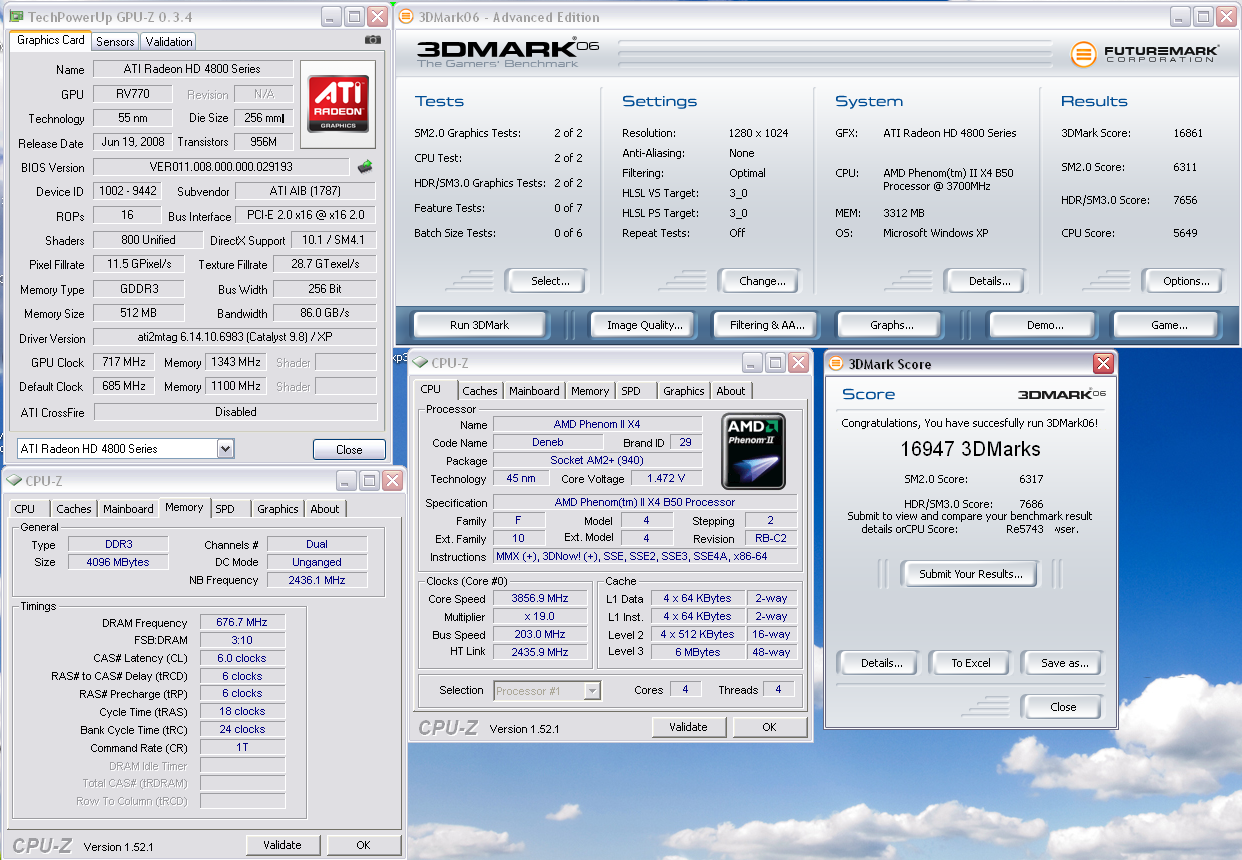This screenshot has width=1242, height=860.
Task: Click the Futuremark logo in 3DMark06
Action: (x=1145, y=54)
